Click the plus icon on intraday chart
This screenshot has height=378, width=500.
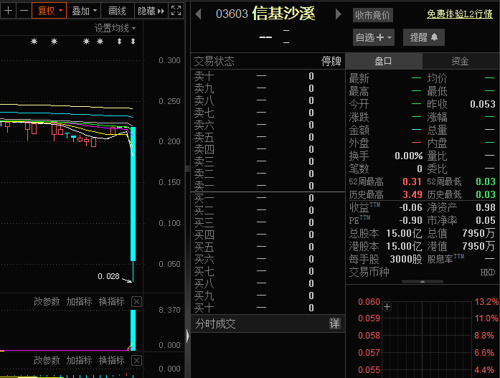click(387, 307)
